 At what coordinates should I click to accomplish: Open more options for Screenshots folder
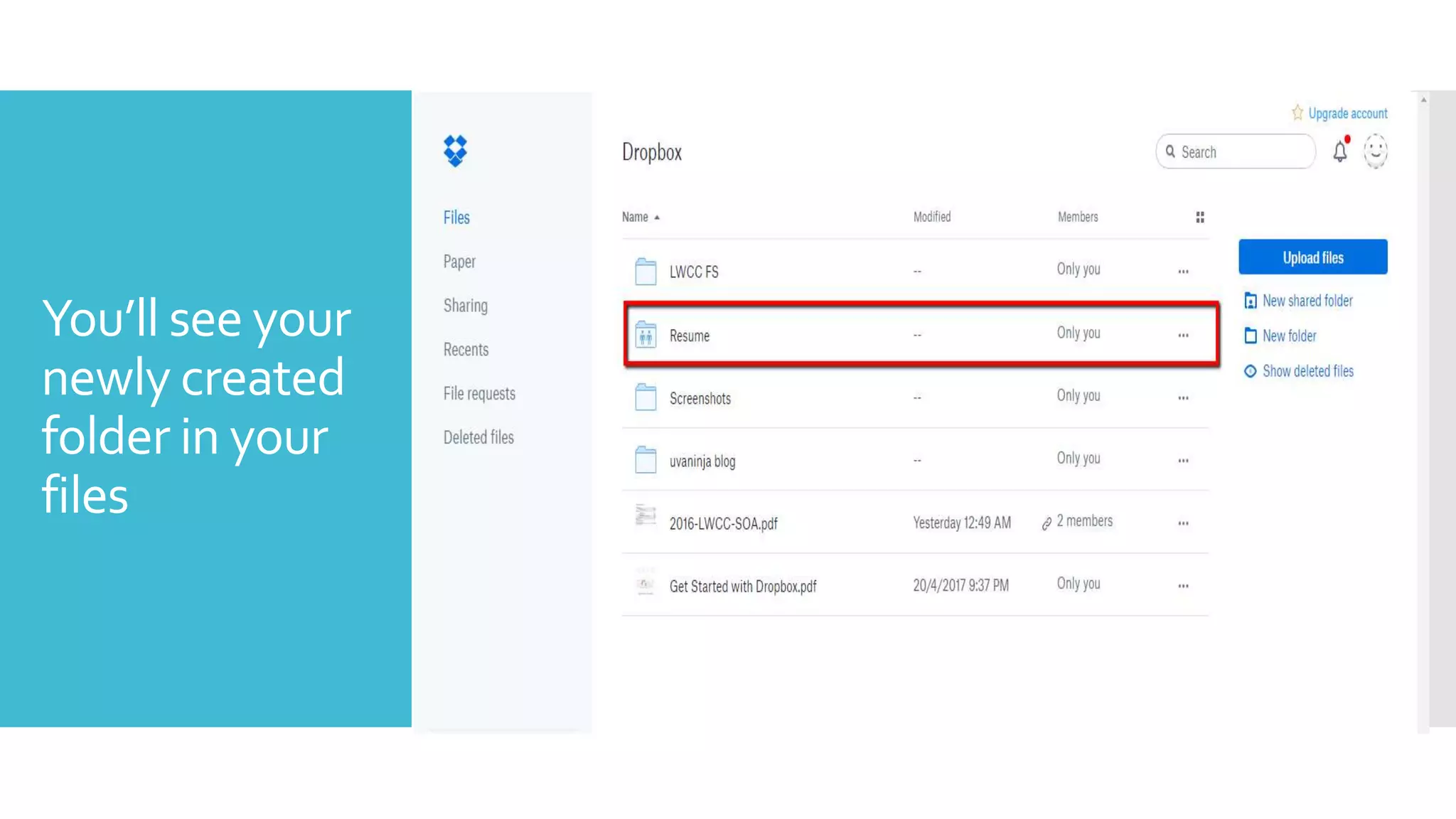[1183, 398]
